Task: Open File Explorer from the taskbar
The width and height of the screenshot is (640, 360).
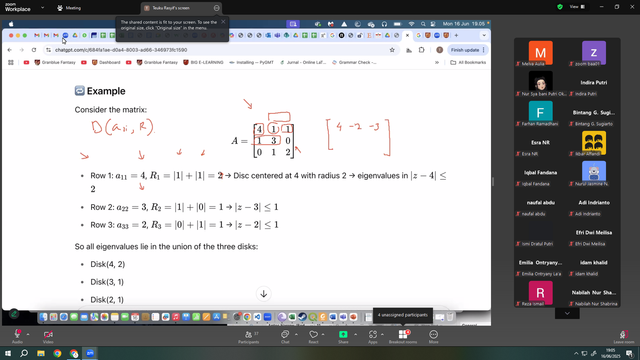Action: (41, 353)
